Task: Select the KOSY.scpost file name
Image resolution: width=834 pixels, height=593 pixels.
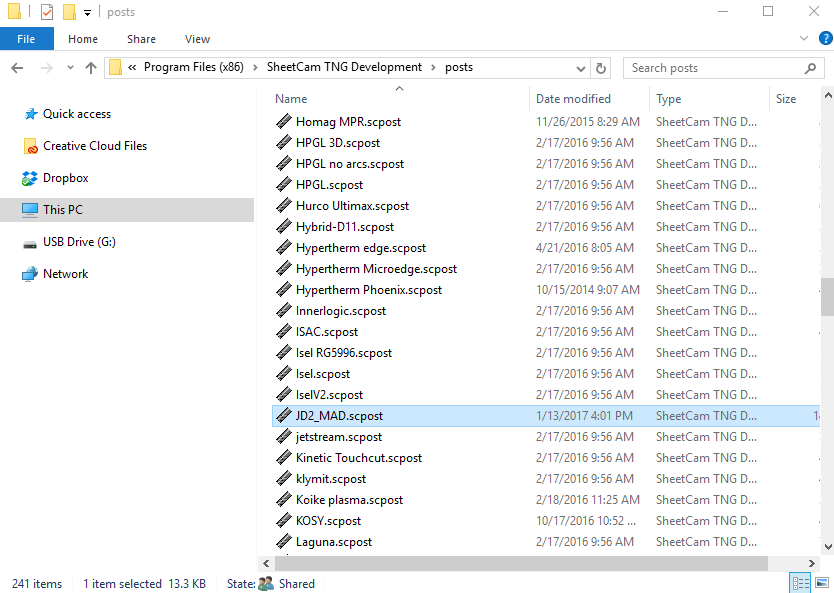Action: point(328,521)
